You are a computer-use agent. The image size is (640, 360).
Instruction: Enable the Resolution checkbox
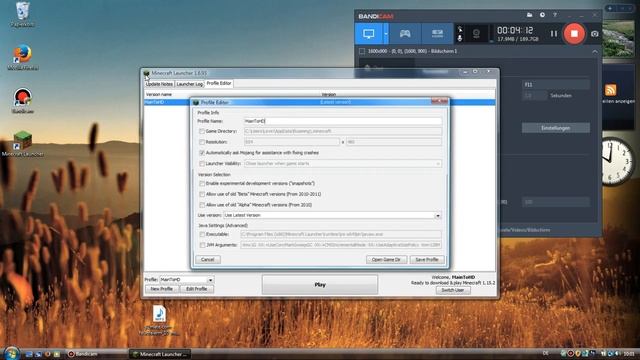tap(202, 142)
